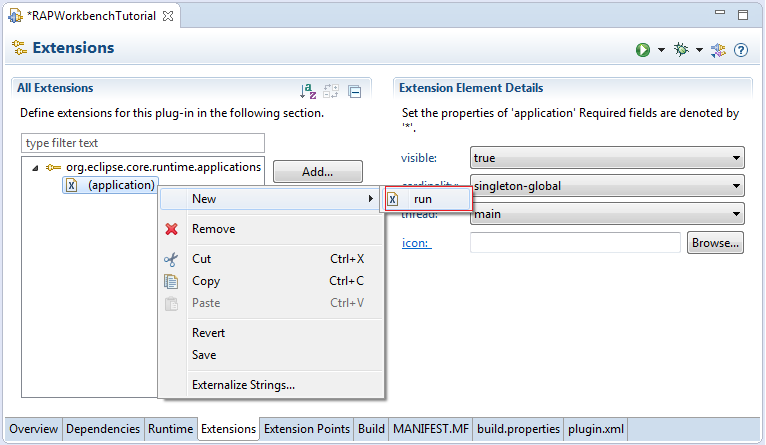Open the thread dropdown set to main
This screenshot has height=445, width=766.
coord(607,213)
